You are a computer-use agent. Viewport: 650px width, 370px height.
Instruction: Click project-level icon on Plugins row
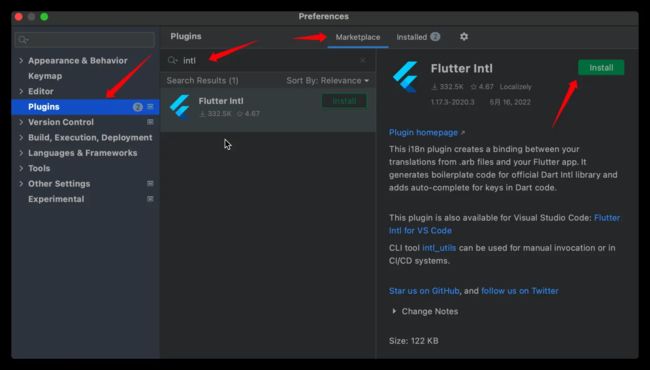point(150,106)
